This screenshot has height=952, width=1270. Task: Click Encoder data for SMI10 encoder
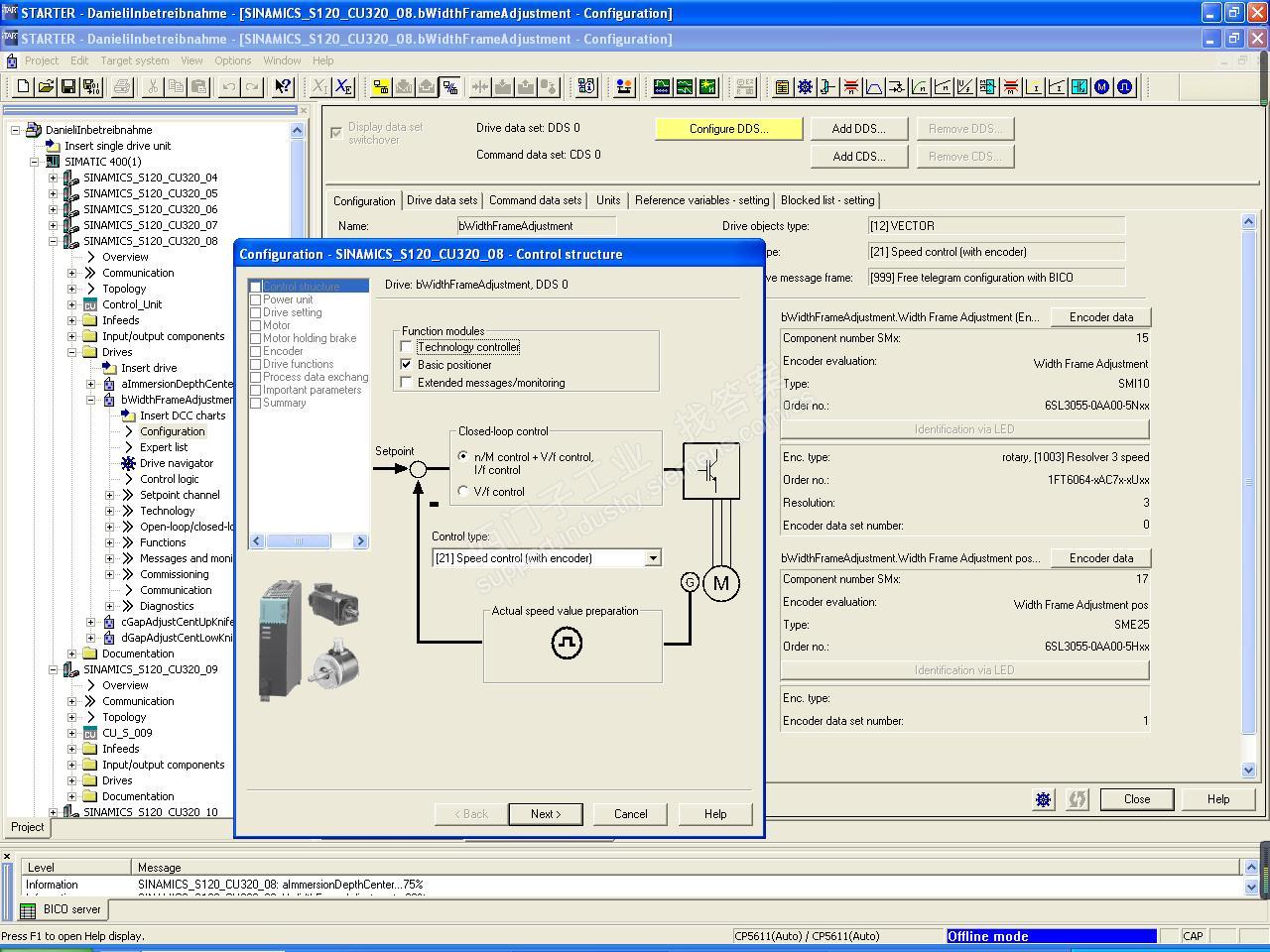1101,317
